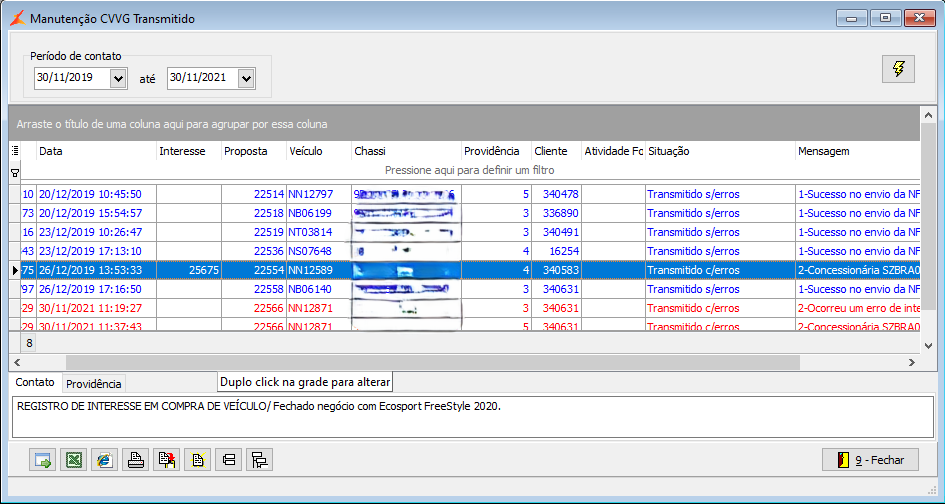Open grid in Internet Explorer
The width and height of the screenshot is (945, 504).
tap(104, 460)
